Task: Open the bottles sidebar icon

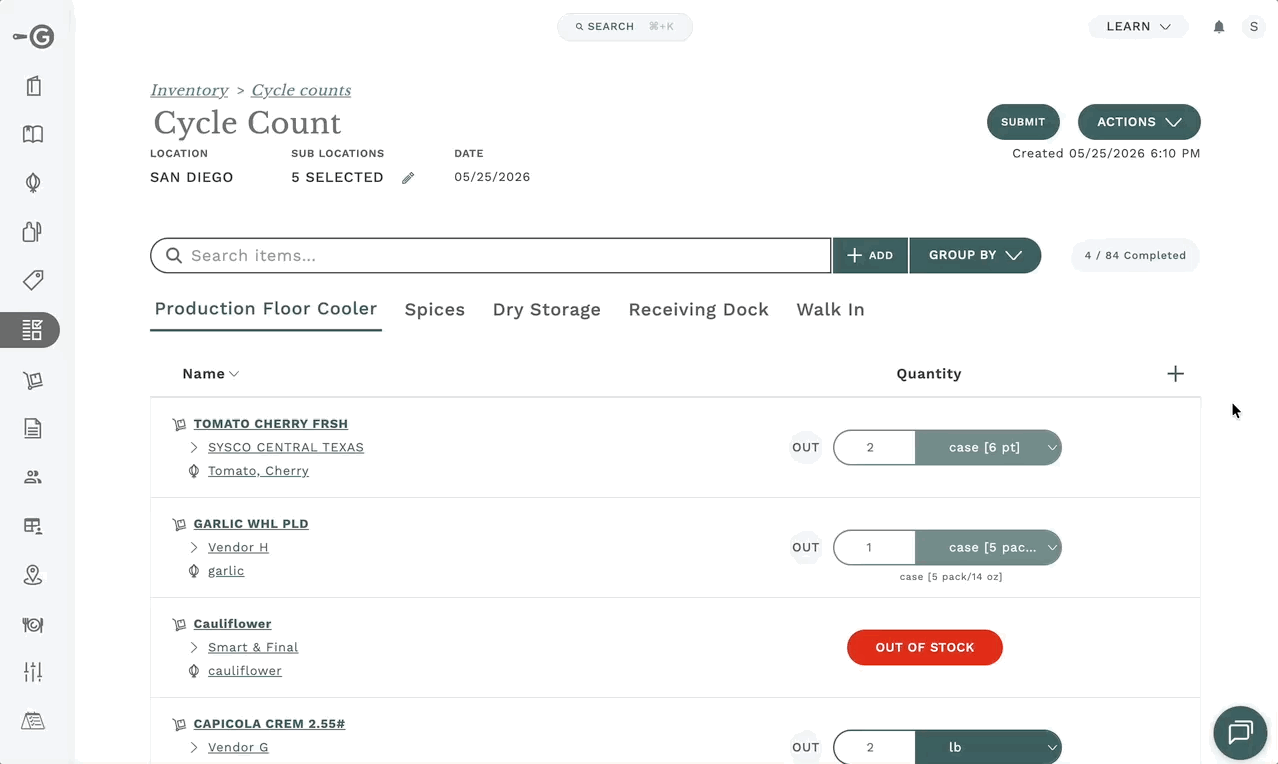Action: tap(33, 232)
